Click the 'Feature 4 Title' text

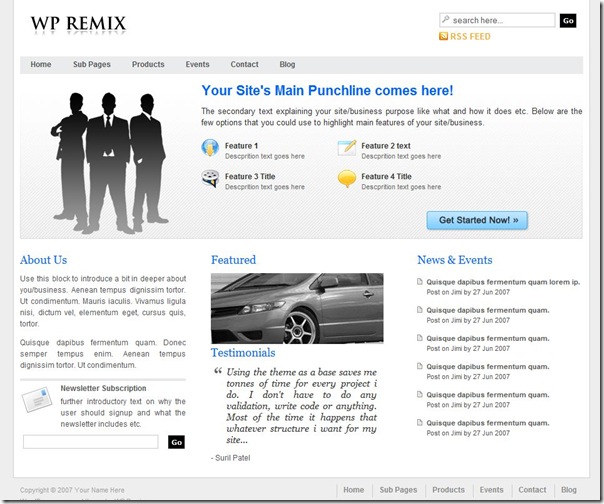point(386,176)
